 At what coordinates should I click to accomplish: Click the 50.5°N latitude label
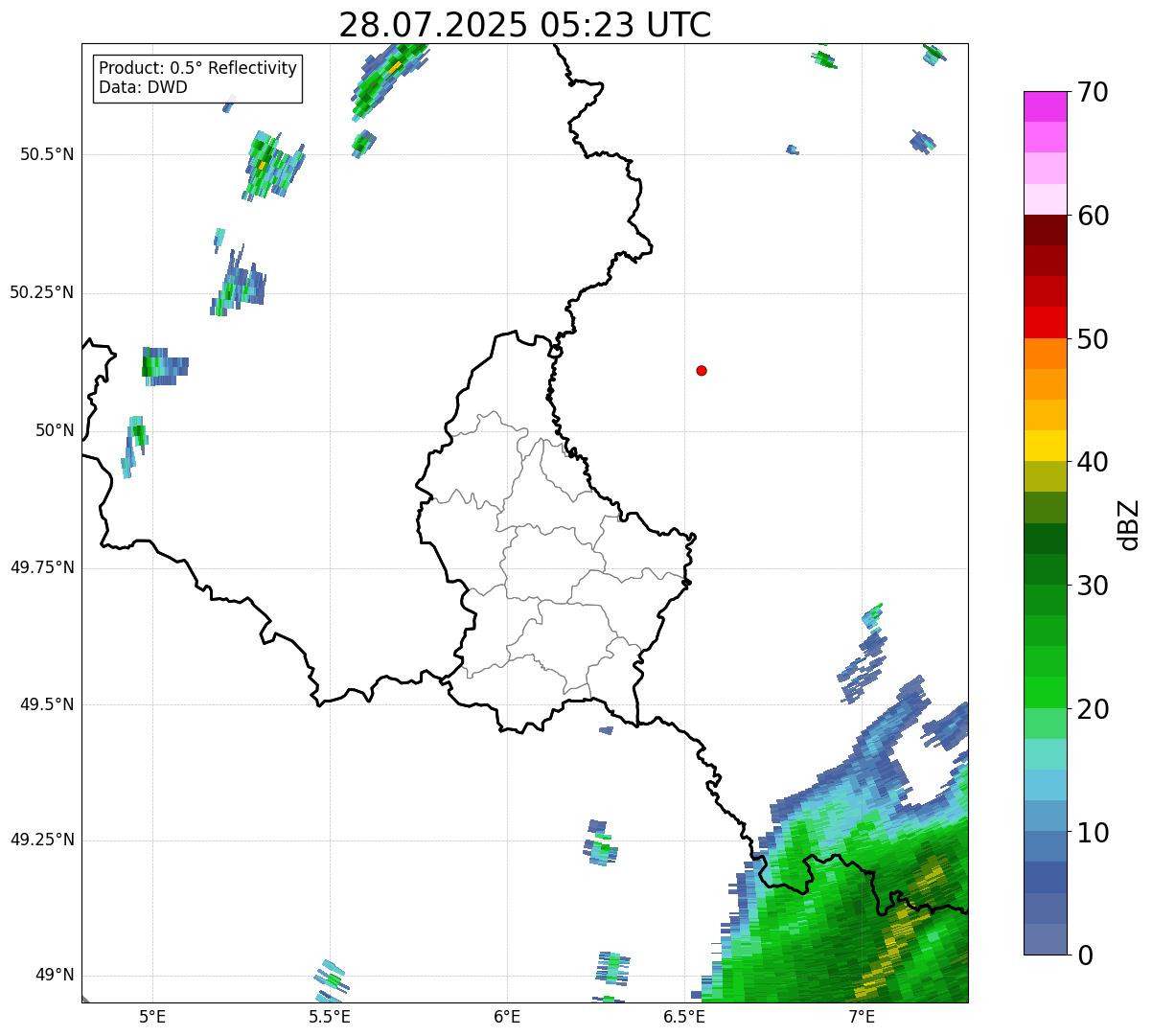(47, 154)
